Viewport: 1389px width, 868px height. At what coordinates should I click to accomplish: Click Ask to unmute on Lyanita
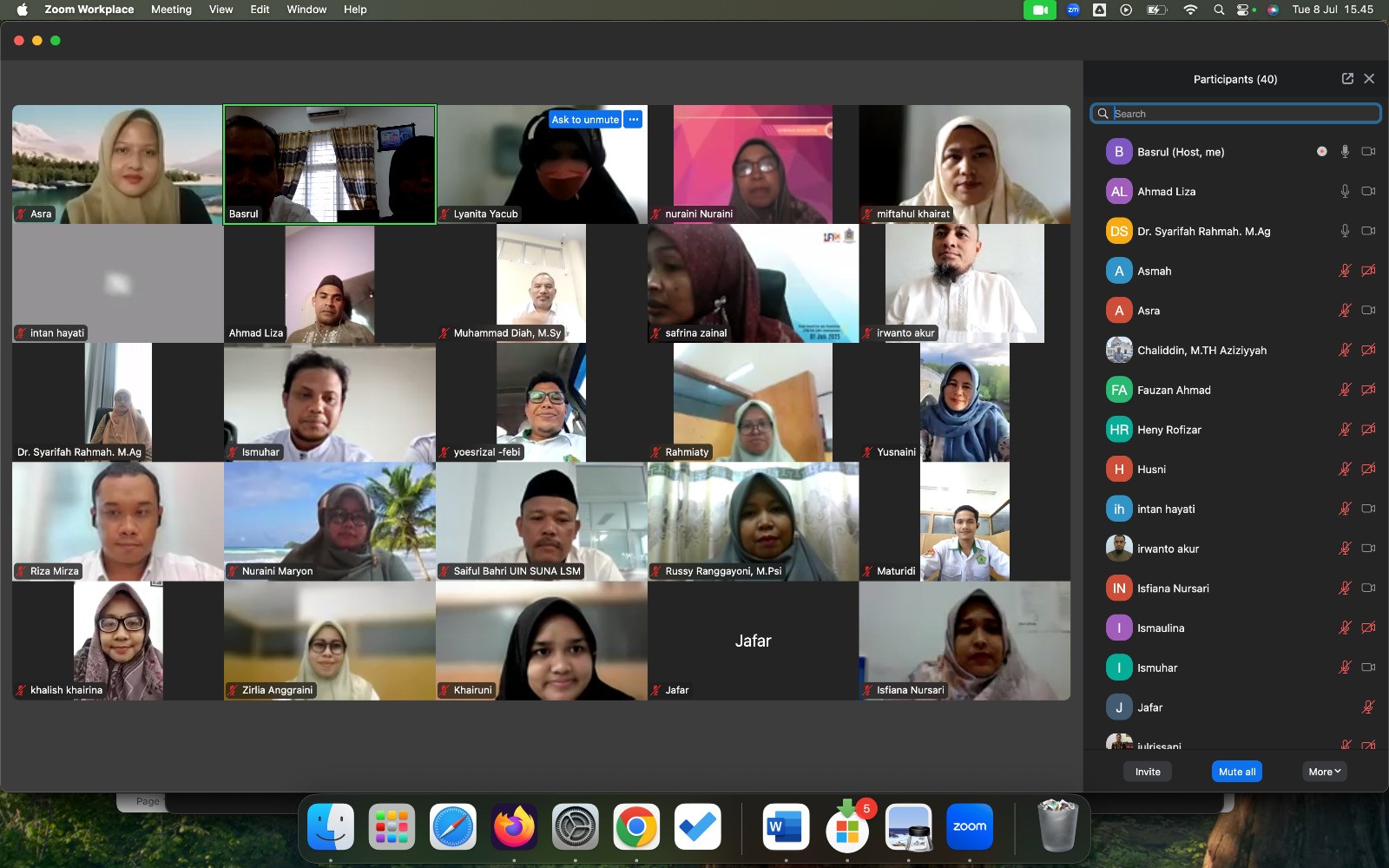pos(585,120)
